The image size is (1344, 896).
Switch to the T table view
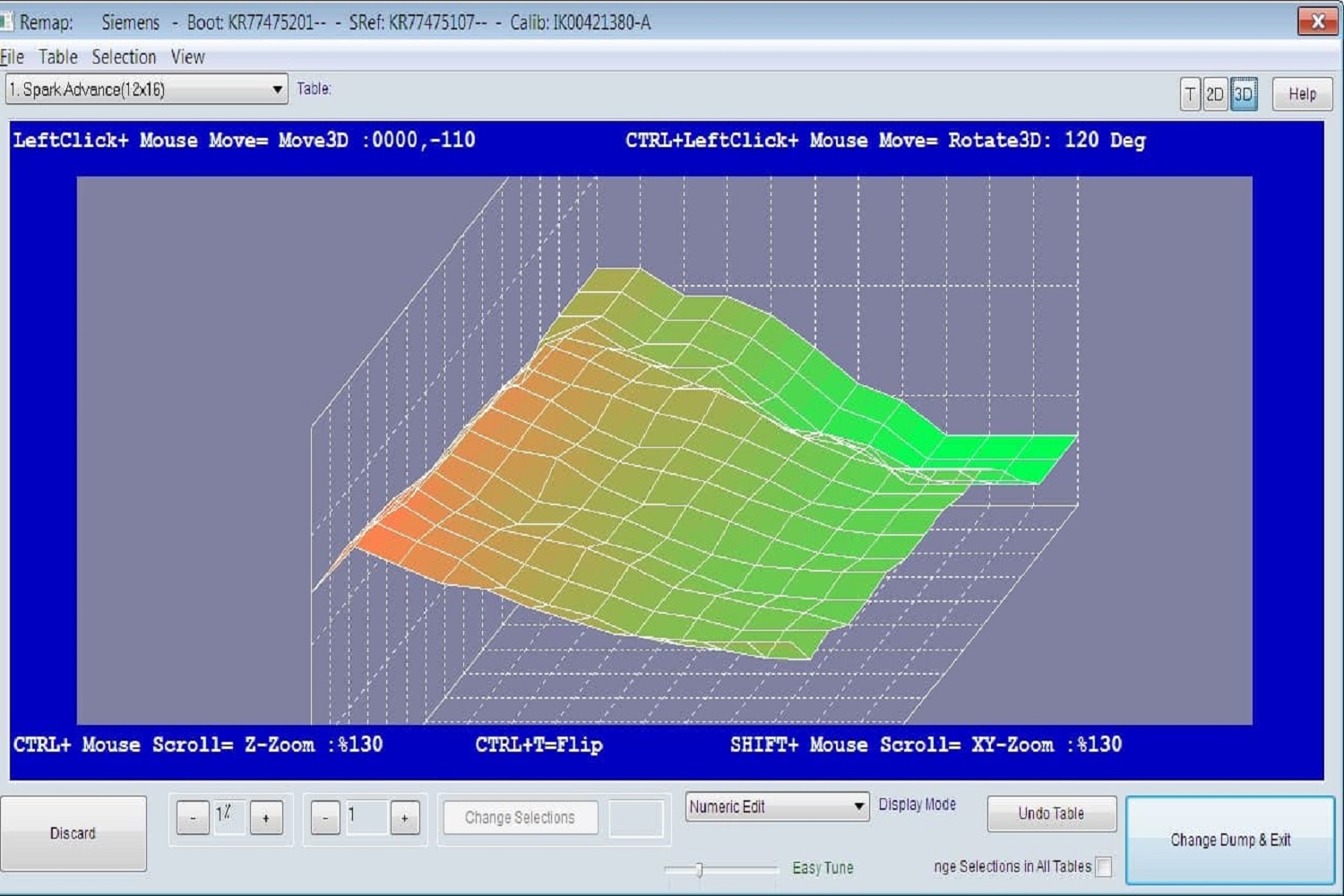click(x=1190, y=94)
